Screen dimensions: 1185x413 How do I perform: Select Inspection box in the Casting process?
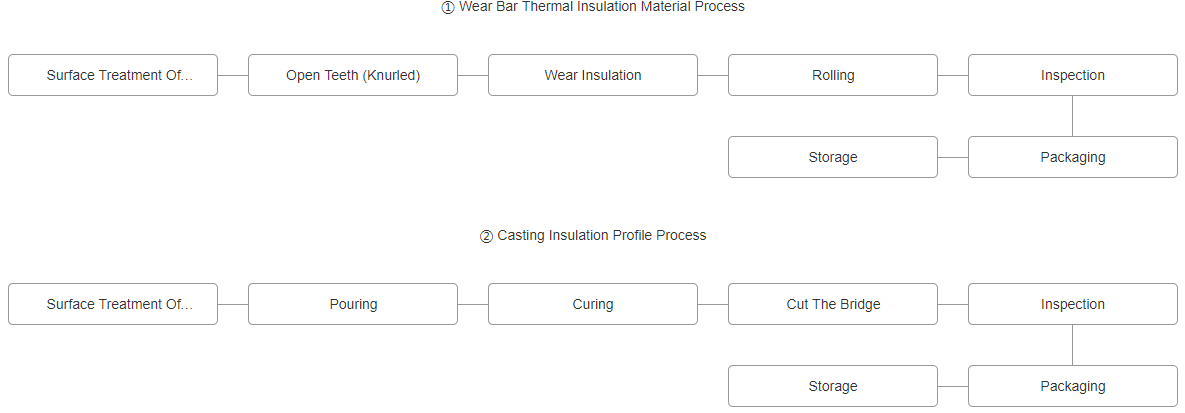(1073, 304)
